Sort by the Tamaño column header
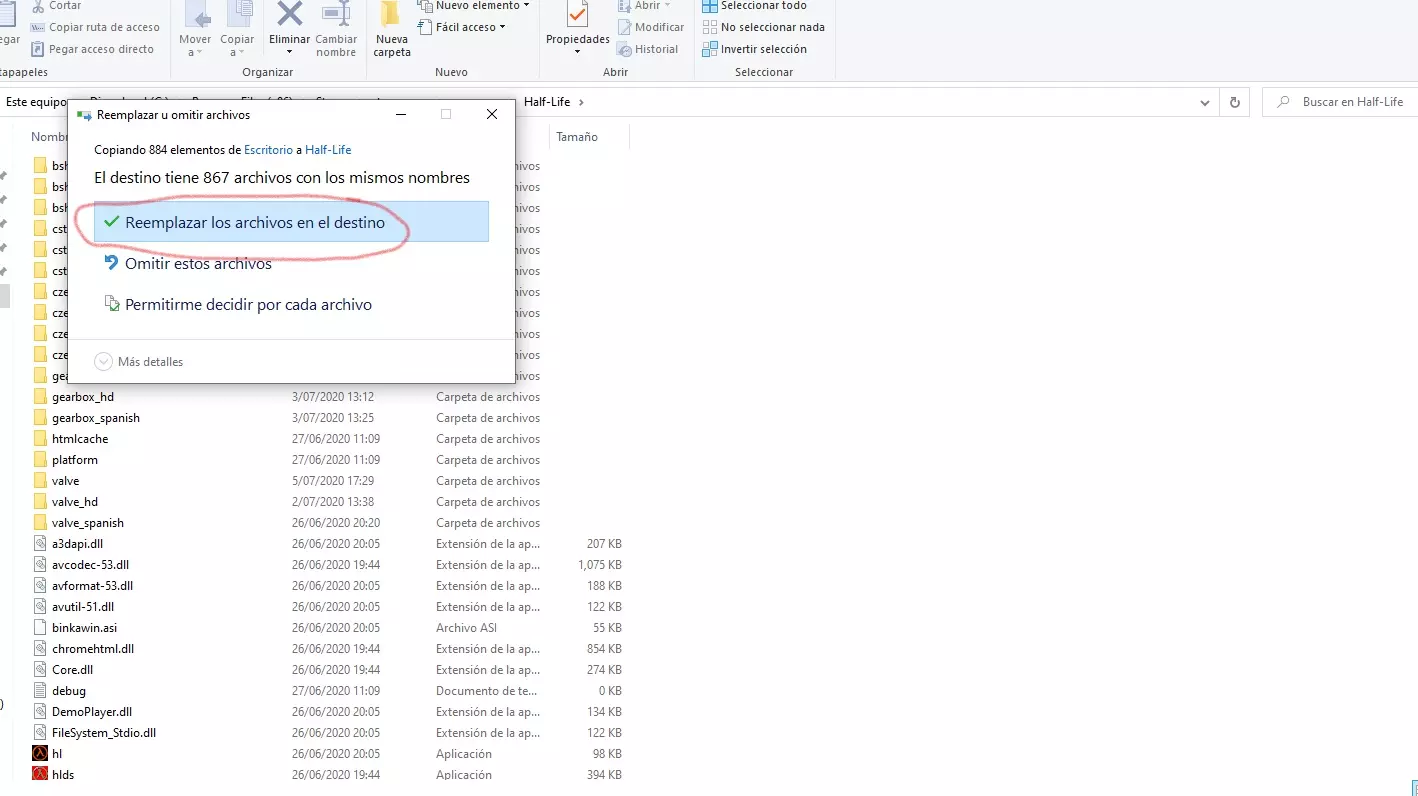 577,137
